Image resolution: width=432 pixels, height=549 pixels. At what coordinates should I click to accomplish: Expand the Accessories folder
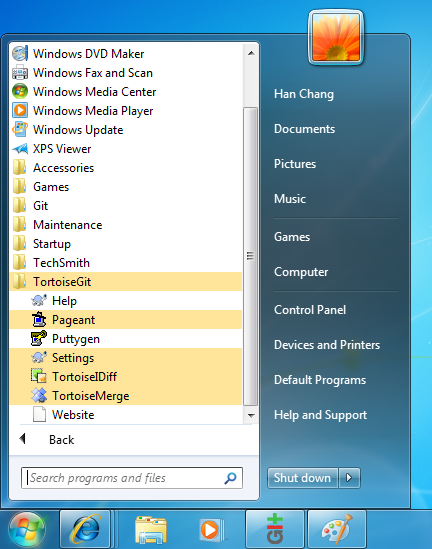coord(126,168)
